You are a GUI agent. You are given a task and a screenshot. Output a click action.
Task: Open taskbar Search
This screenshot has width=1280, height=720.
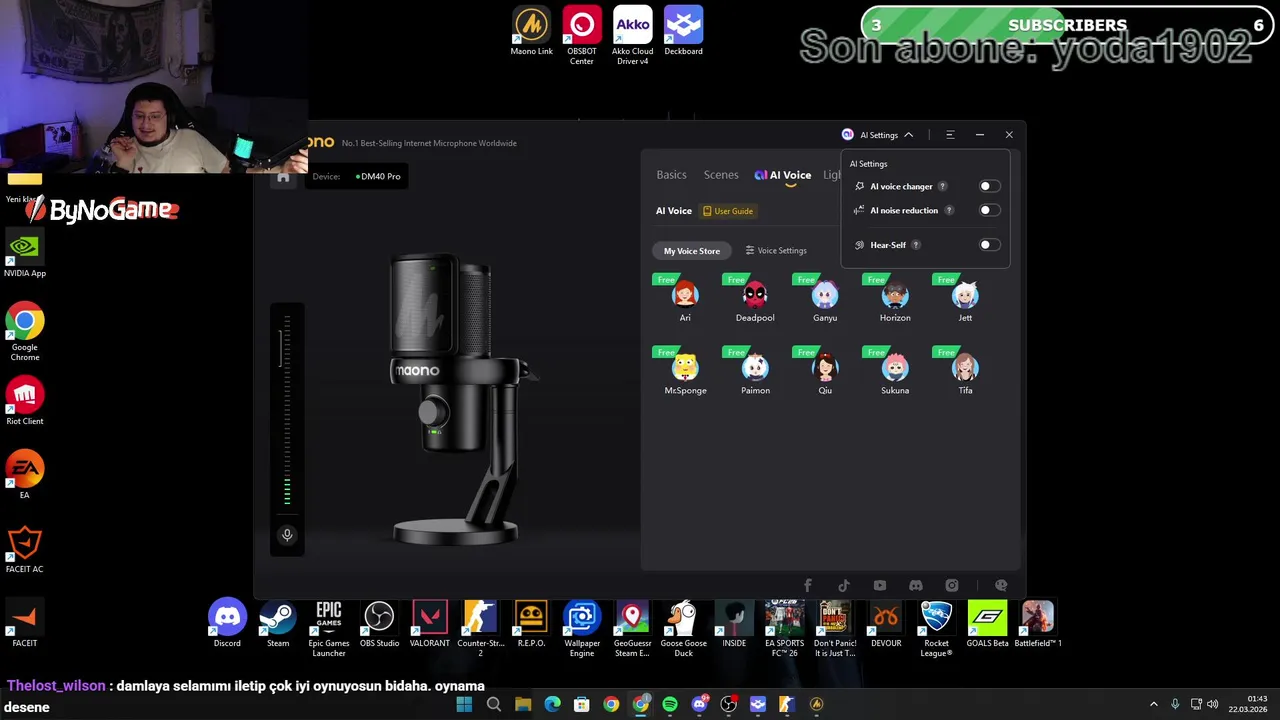(x=493, y=704)
